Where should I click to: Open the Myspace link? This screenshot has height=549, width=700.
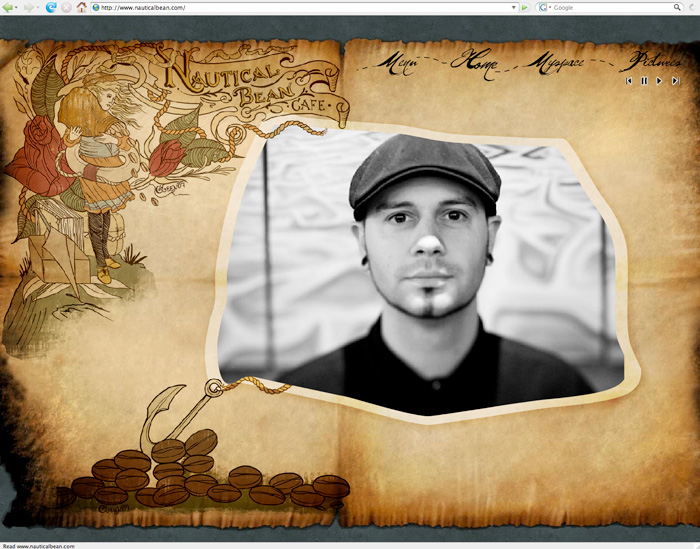pyautogui.click(x=558, y=63)
